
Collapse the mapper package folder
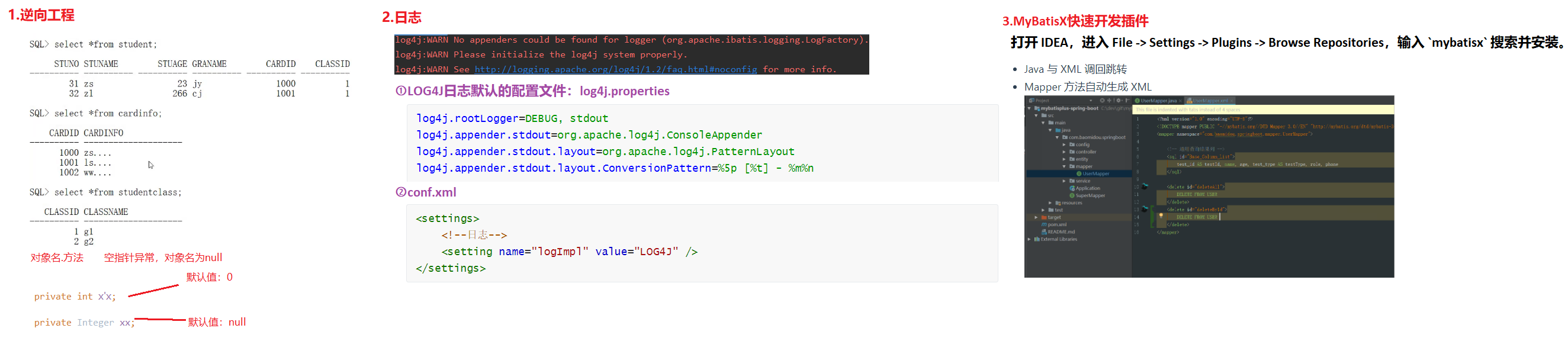point(1064,166)
